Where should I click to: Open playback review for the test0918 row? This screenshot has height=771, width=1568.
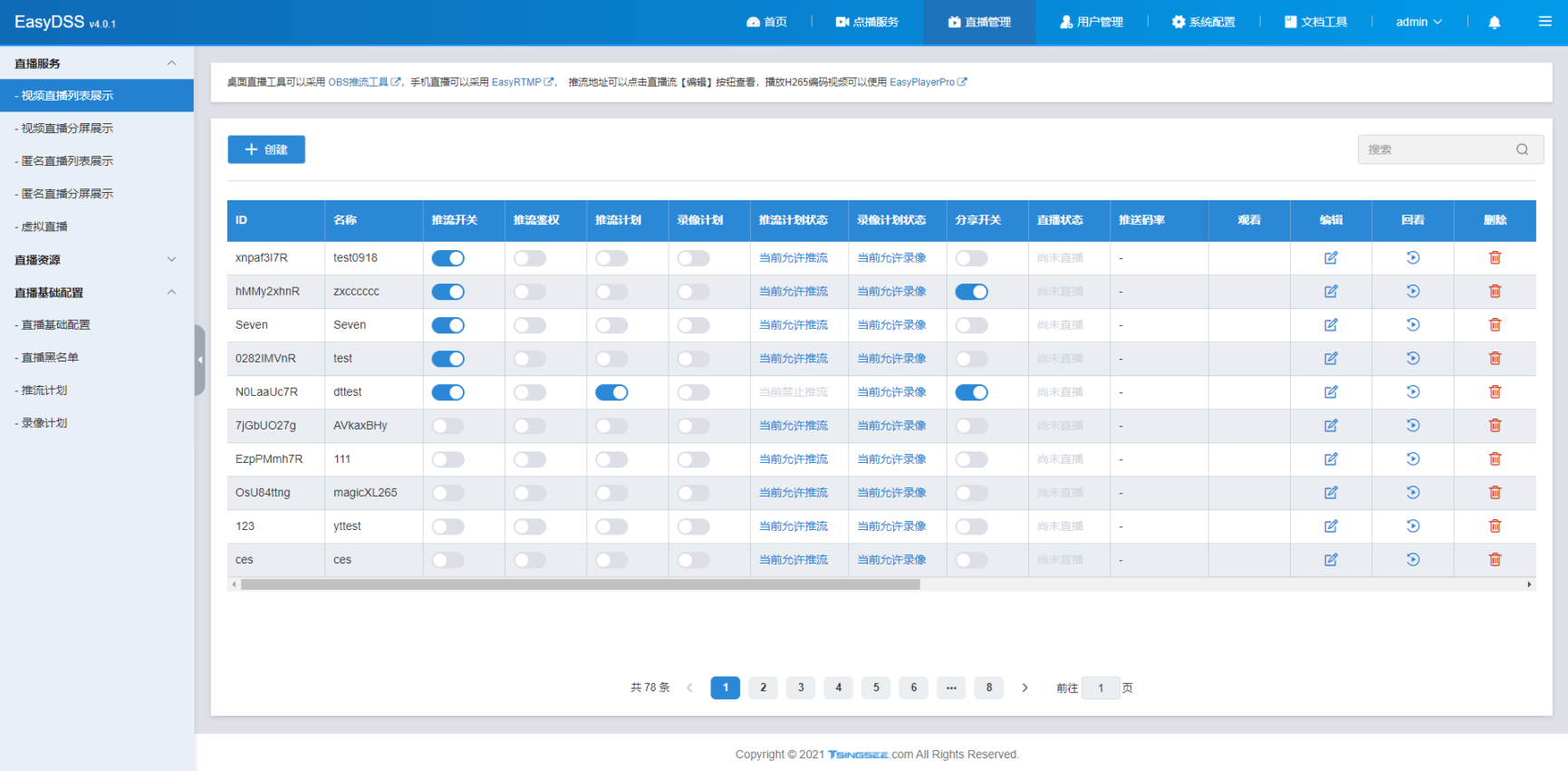tap(1413, 258)
